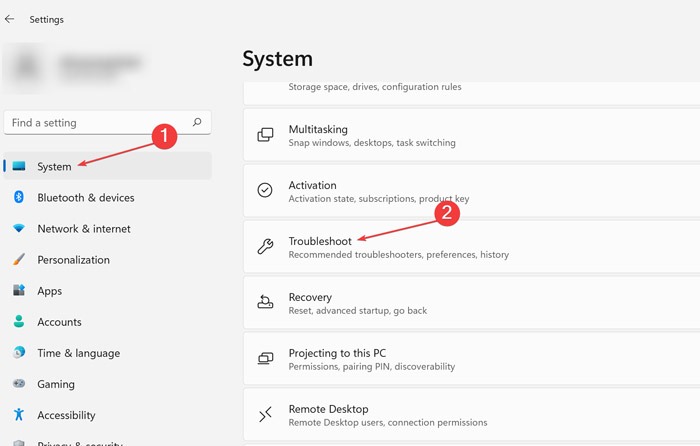
Task: Click the Multitasking windows icon
Action: 265,135
